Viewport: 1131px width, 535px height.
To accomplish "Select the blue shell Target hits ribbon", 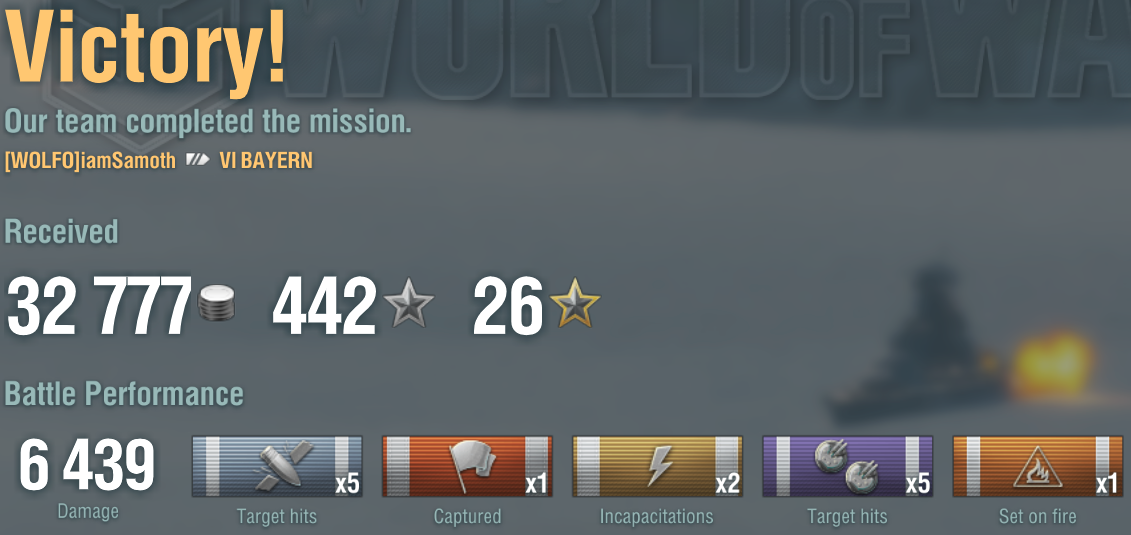I will click(x=277, y=466).
